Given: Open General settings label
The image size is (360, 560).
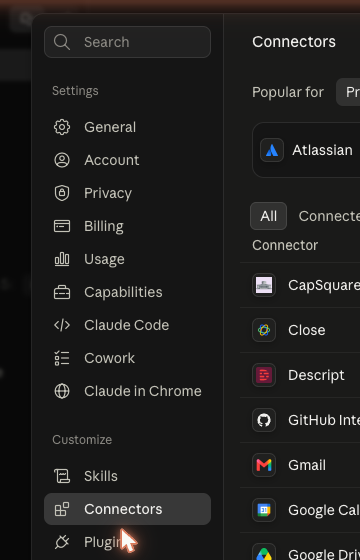Looking at the screenshot, I should click(110, 127).
